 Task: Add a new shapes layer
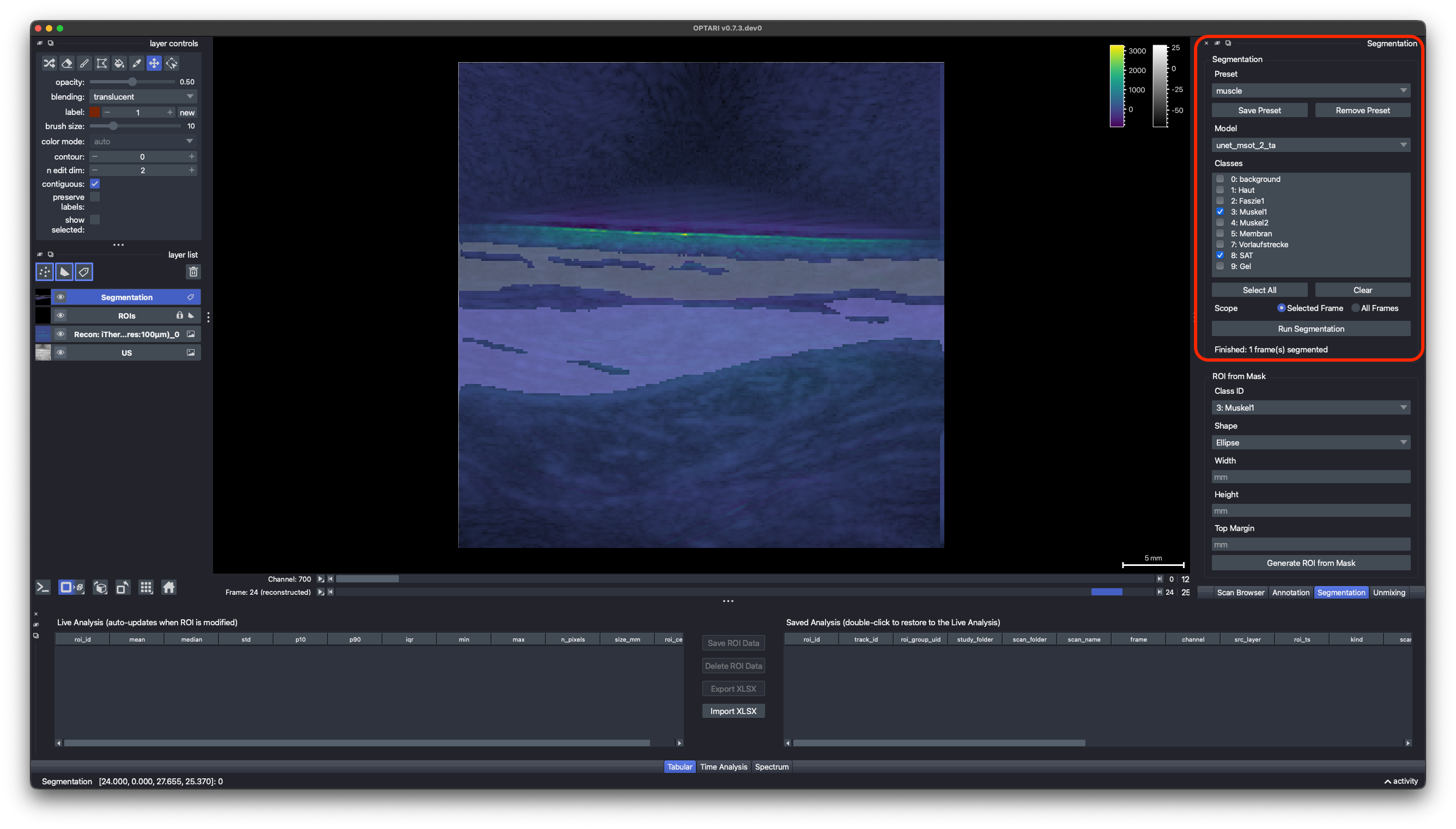tap(64, 272)
